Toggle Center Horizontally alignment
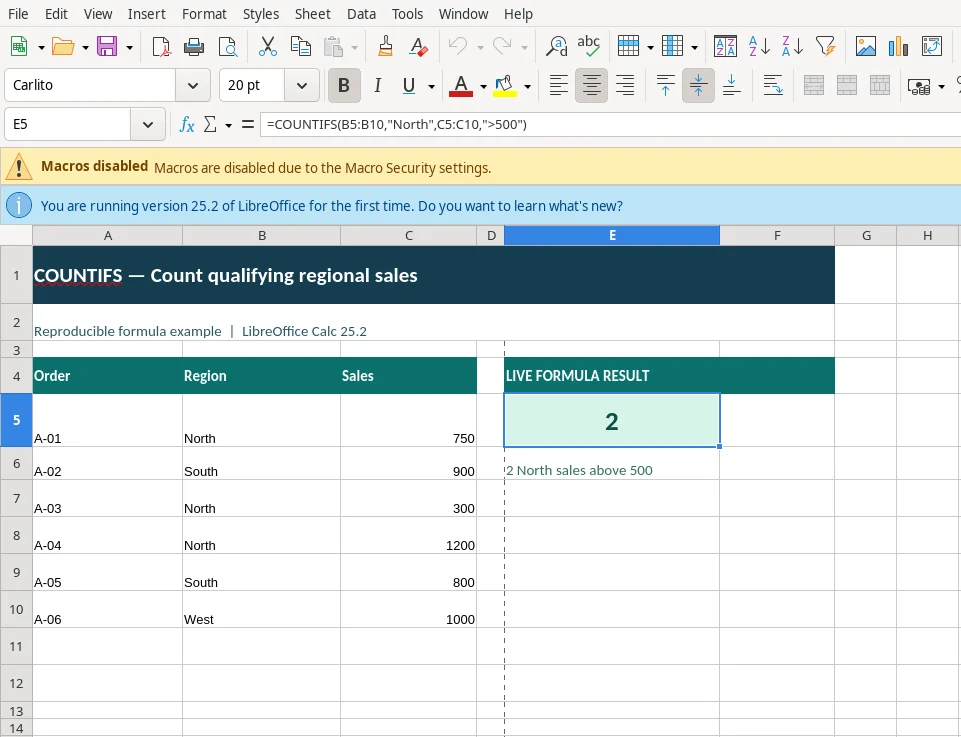This screenshot has height=737, width=961. (x=591, y=85)
